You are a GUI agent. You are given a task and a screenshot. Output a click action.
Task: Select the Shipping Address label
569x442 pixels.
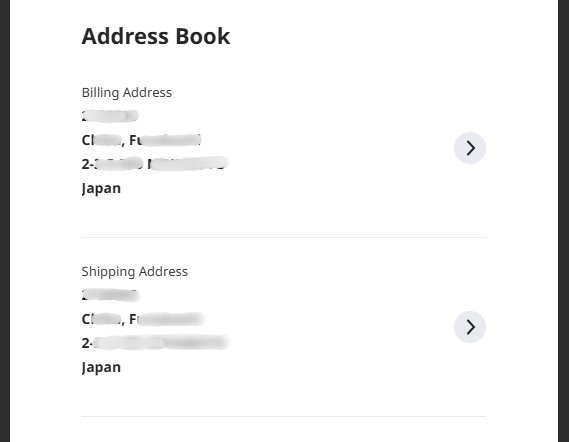point(135,271)
